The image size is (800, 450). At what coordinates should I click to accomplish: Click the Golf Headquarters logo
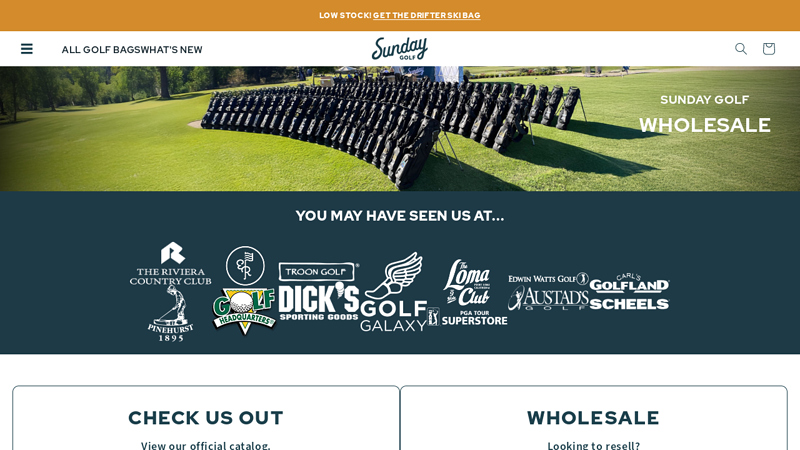pyautogui.click(x=244, y=311)
